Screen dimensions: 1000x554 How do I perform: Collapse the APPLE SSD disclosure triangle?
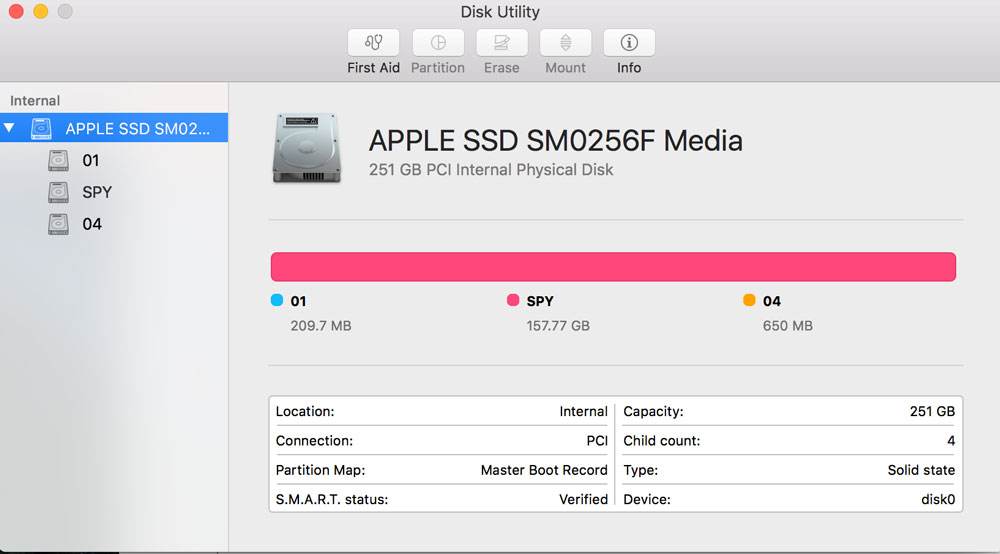(x=9, y=128)
